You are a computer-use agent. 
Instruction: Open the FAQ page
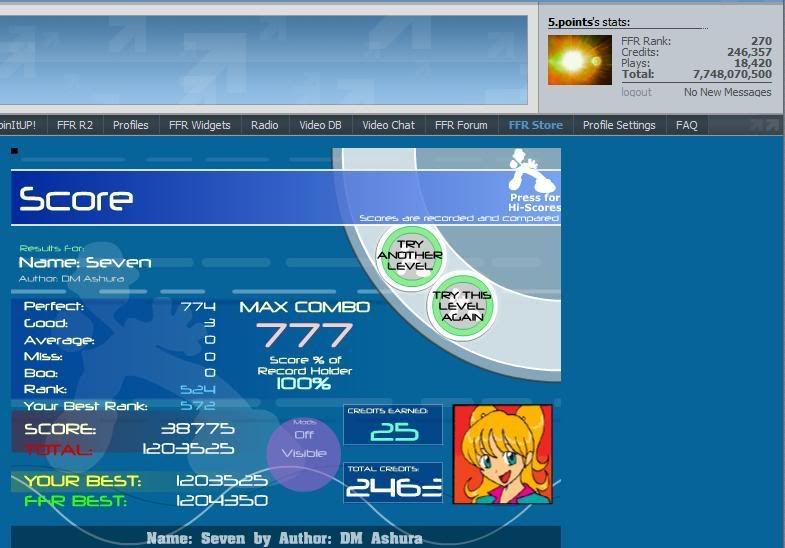tap(686, 125)
